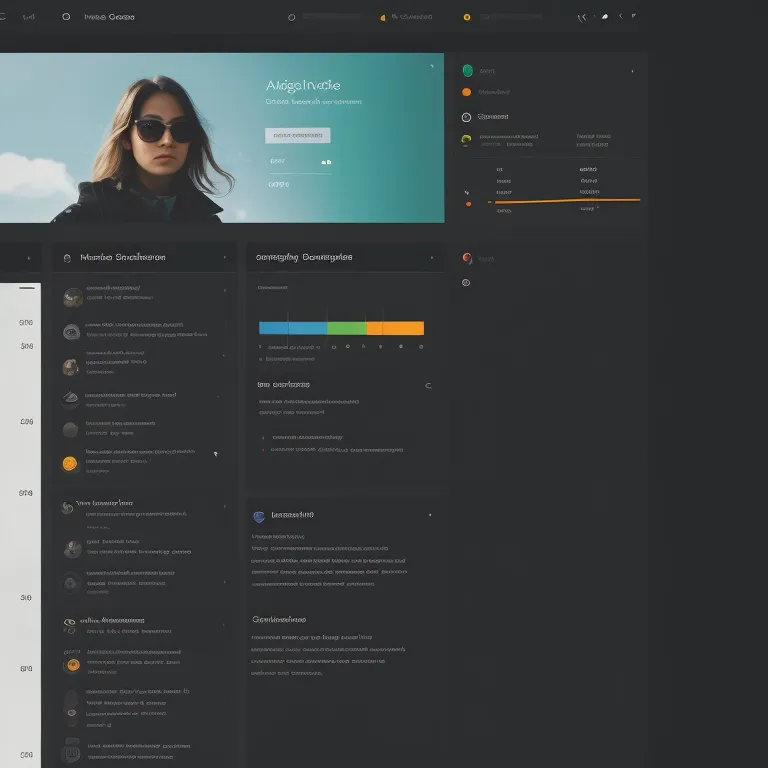Click the orange circle icon below the green one
The width and height of the screenshot is (768, 768).
pos(466,92)
